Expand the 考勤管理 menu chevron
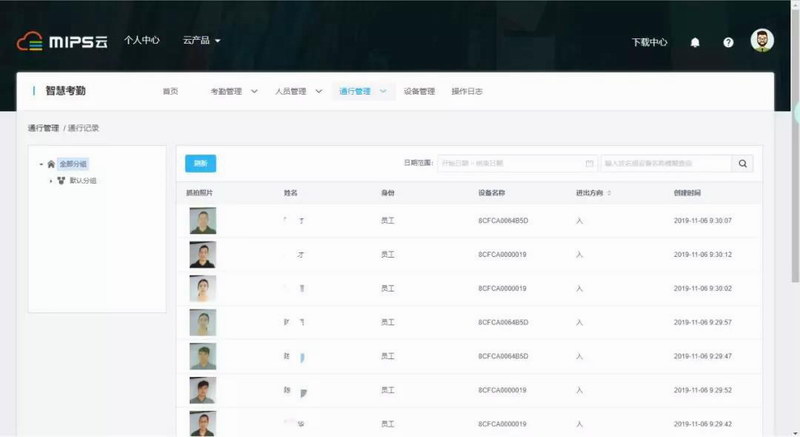Image resolution: width=800 pixels, height=437 pixels. click(x=254, y=91)
